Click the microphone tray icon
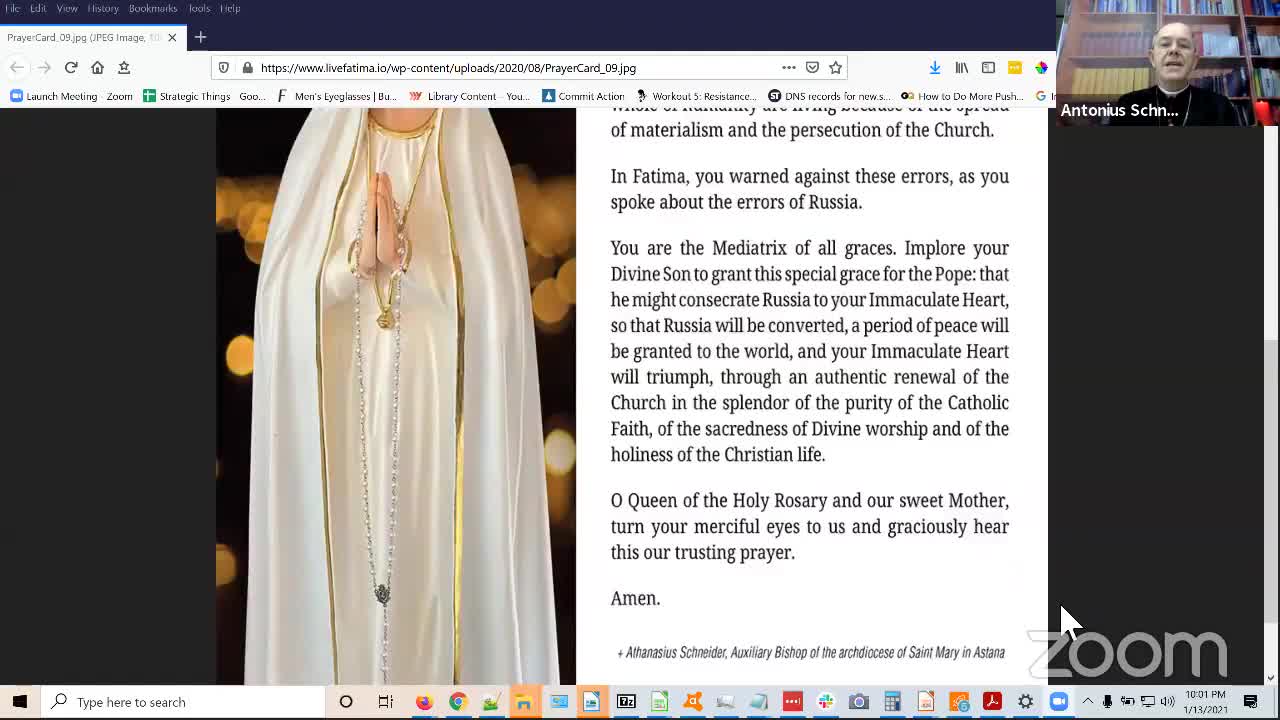Image resolution: width=1280 pixels, height=720 pixels. click(x=1108, y=702)
